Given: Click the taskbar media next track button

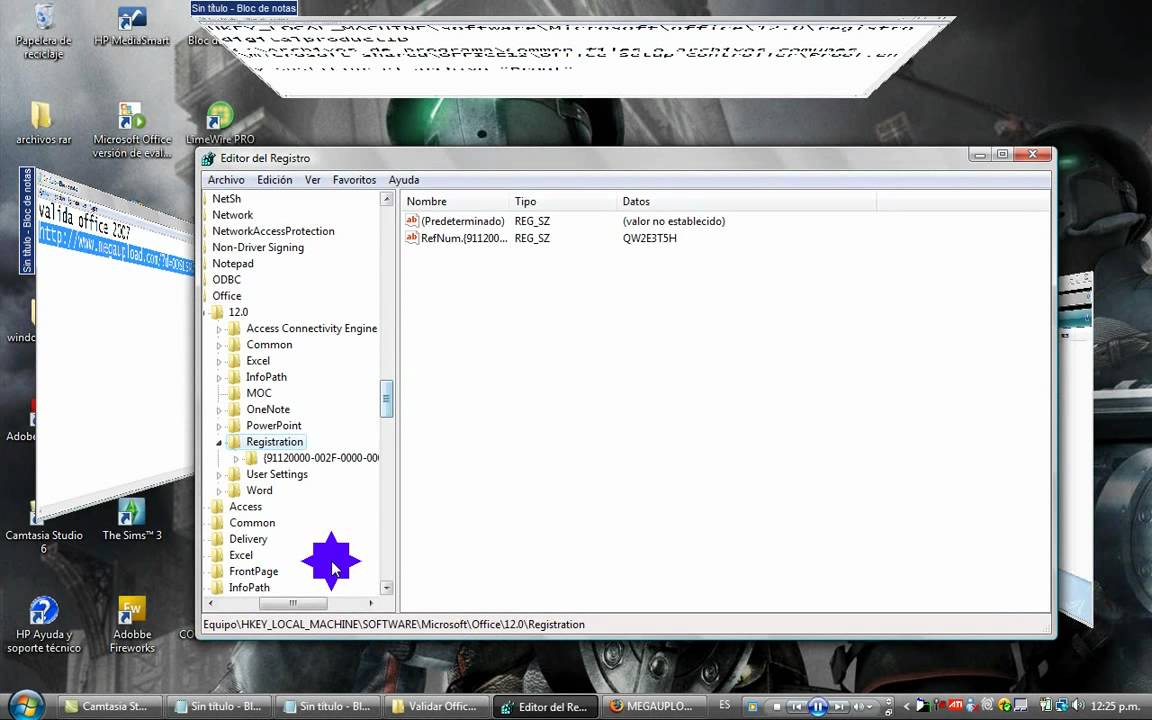Looking at the screenshot, I should pyautogui.click(x=838, y=707).
